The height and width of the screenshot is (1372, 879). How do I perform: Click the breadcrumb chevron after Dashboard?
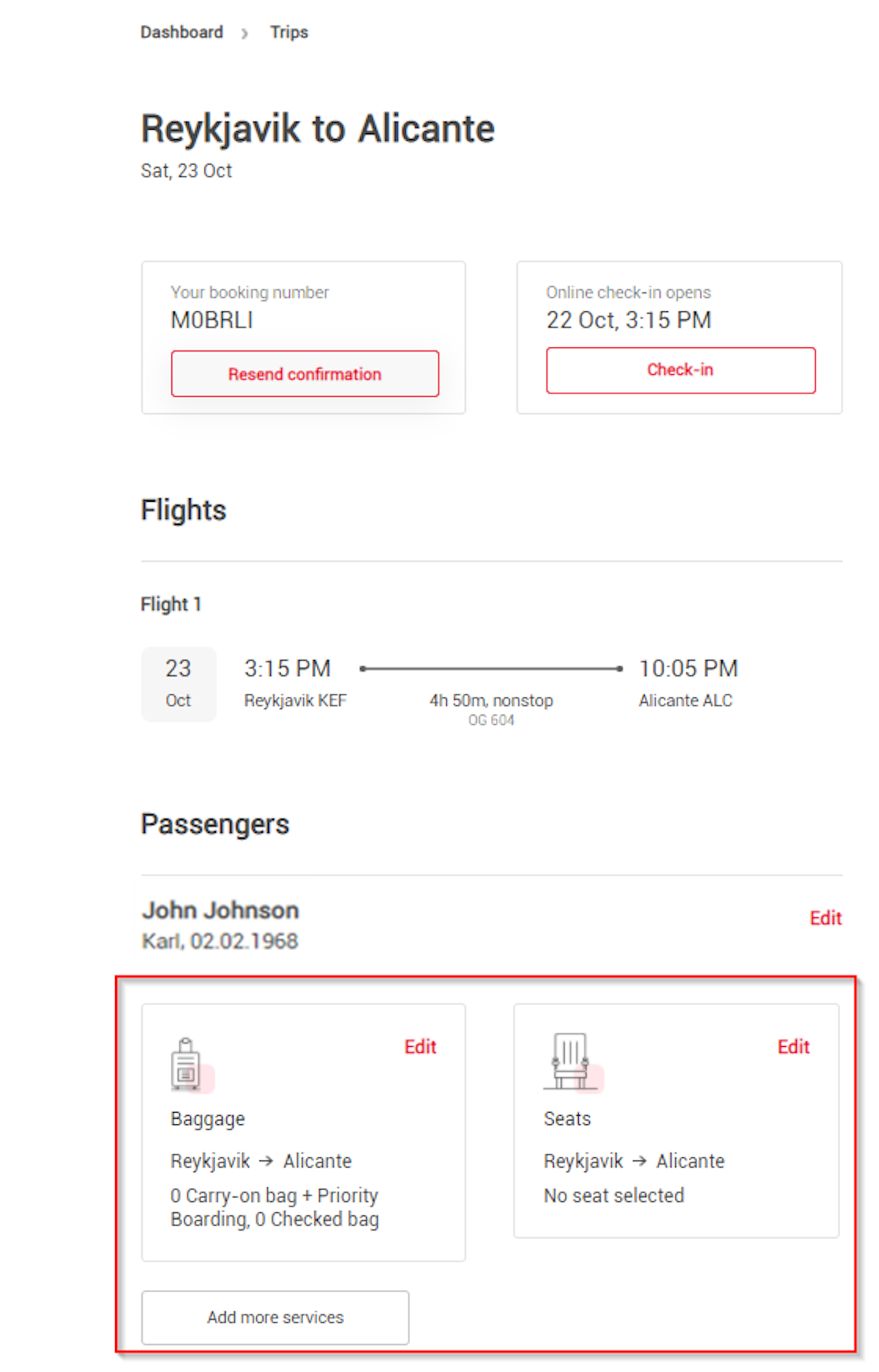(245, 33)
